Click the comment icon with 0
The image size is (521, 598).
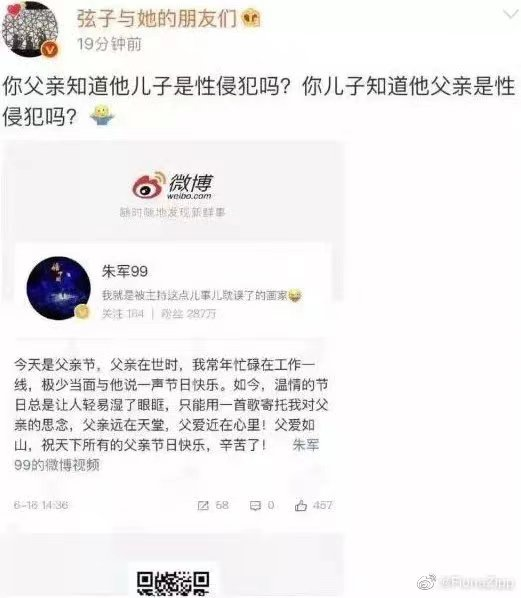pyautogui.click(x=255, y=506)
